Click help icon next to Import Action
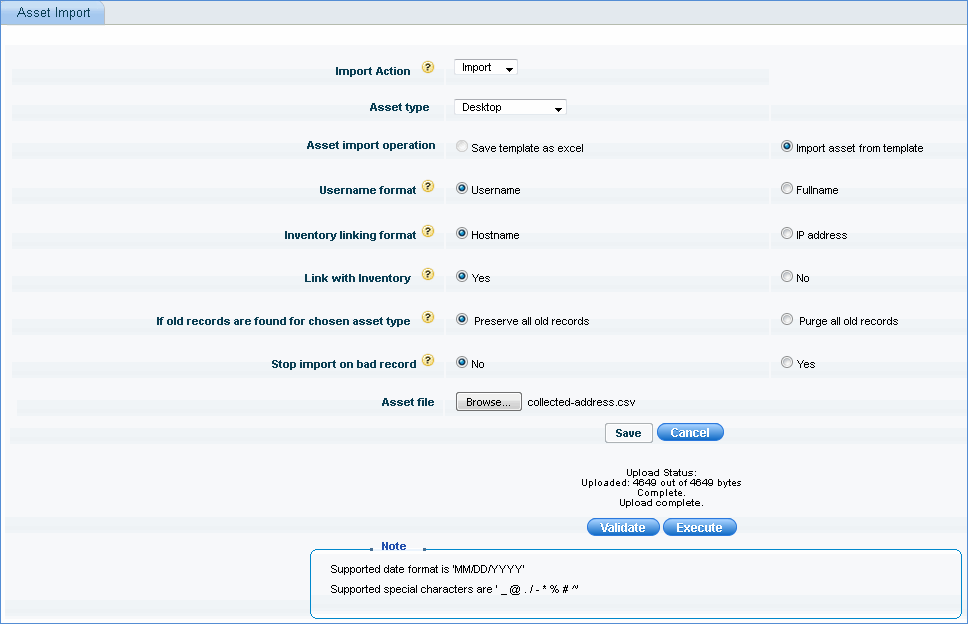The height and width of the screenshot is (624, 968). pyautogui.click(x=428, y=68)
